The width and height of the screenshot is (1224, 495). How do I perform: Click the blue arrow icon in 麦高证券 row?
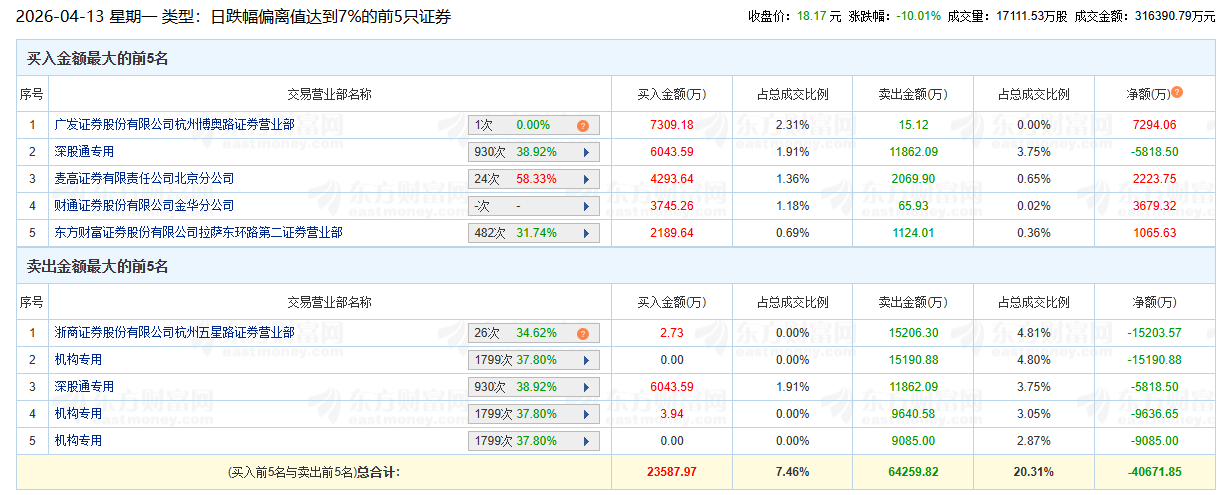click(584, 179)
